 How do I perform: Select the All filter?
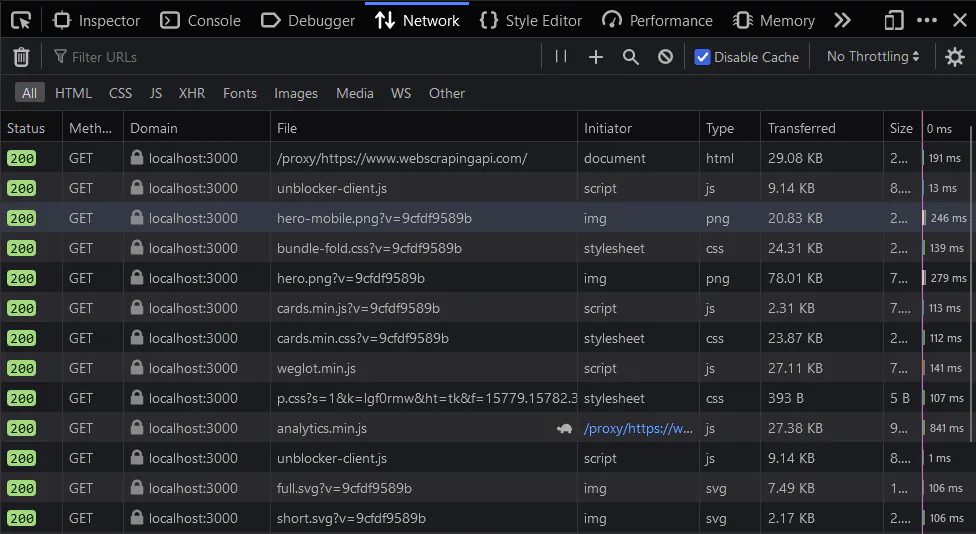[29, 93]
